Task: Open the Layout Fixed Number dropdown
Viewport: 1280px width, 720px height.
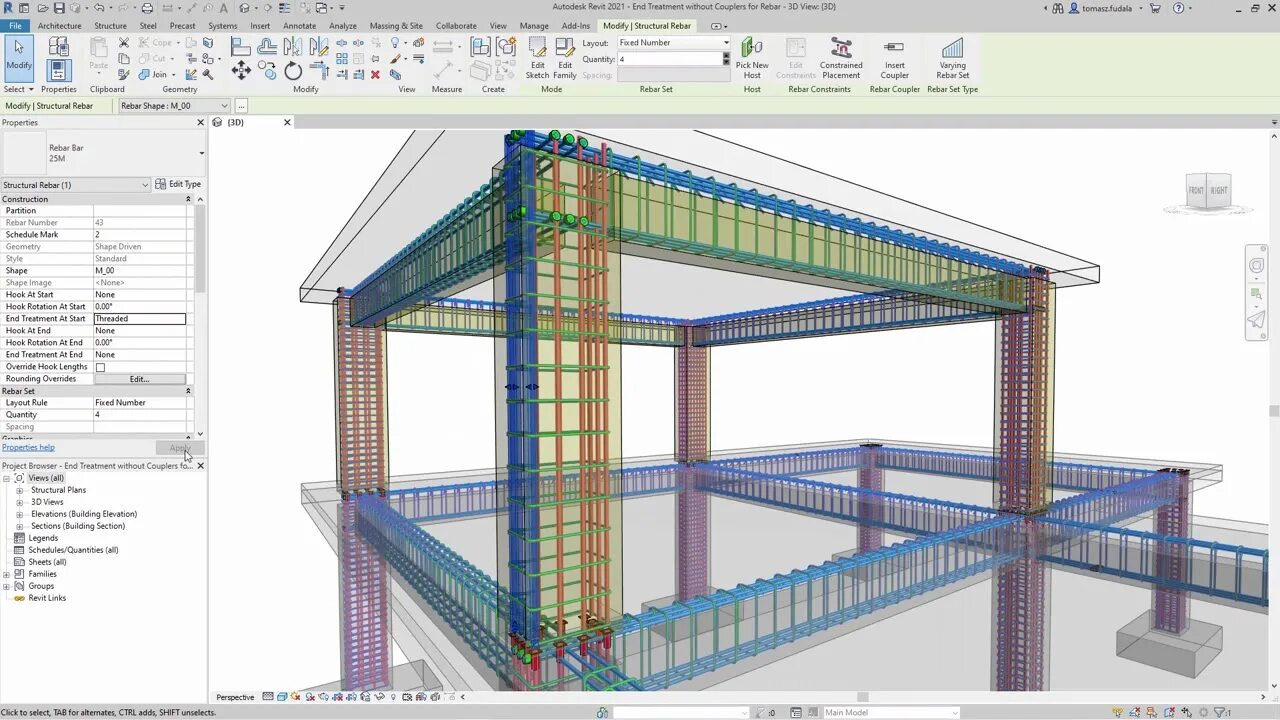Action: (673, 43)
